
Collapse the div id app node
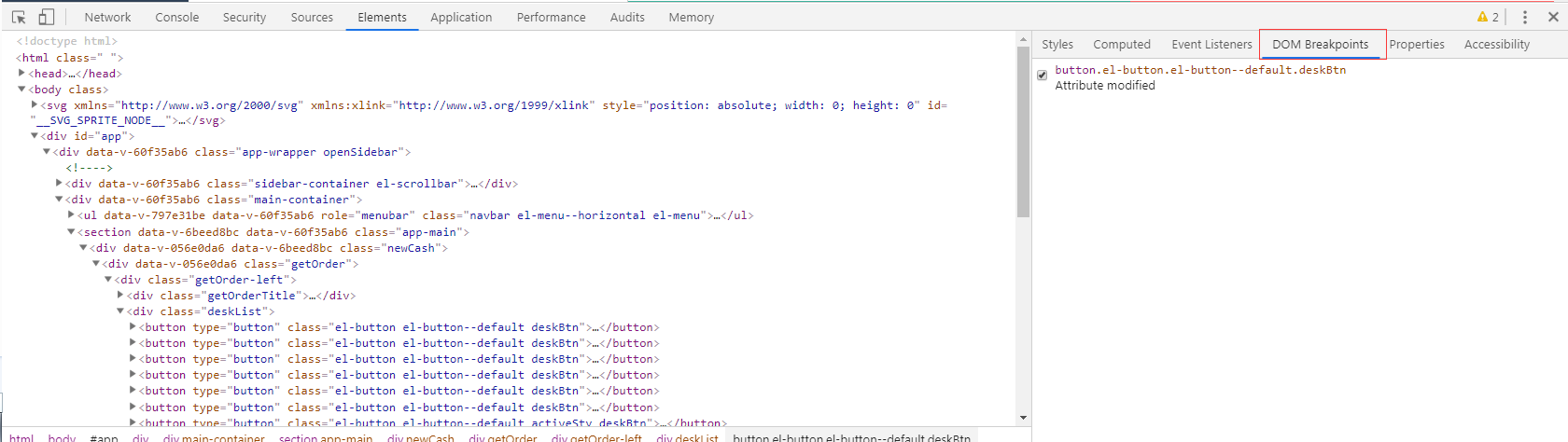[35, 135]
